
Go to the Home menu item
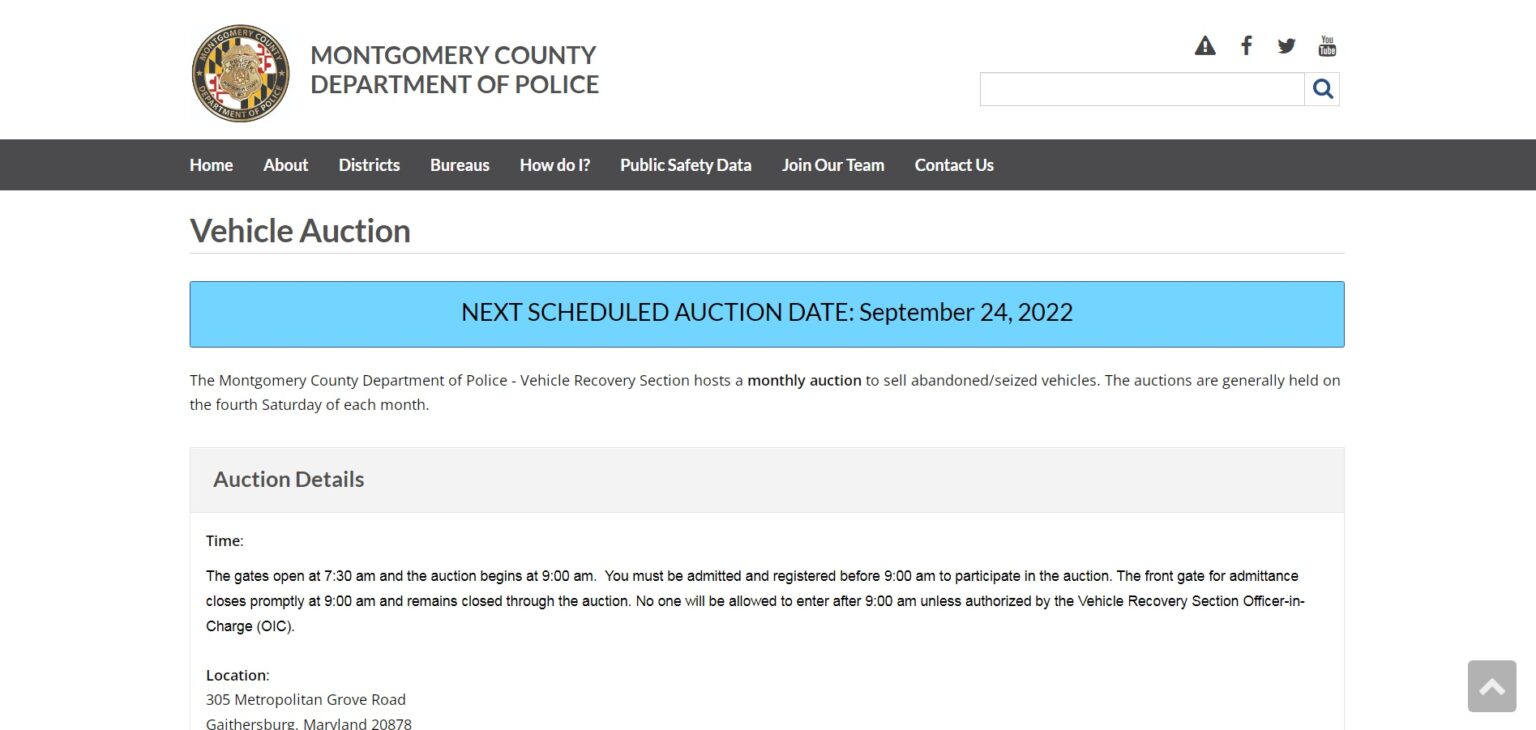pos(211,165)
